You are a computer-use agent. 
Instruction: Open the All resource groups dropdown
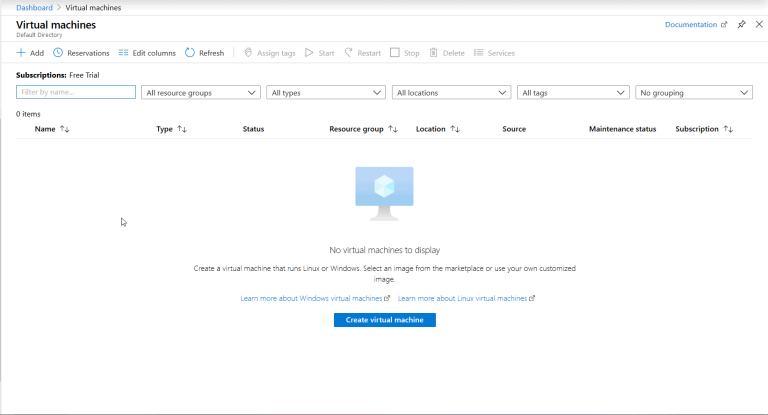pyautogui.click(x=201, y=93)
